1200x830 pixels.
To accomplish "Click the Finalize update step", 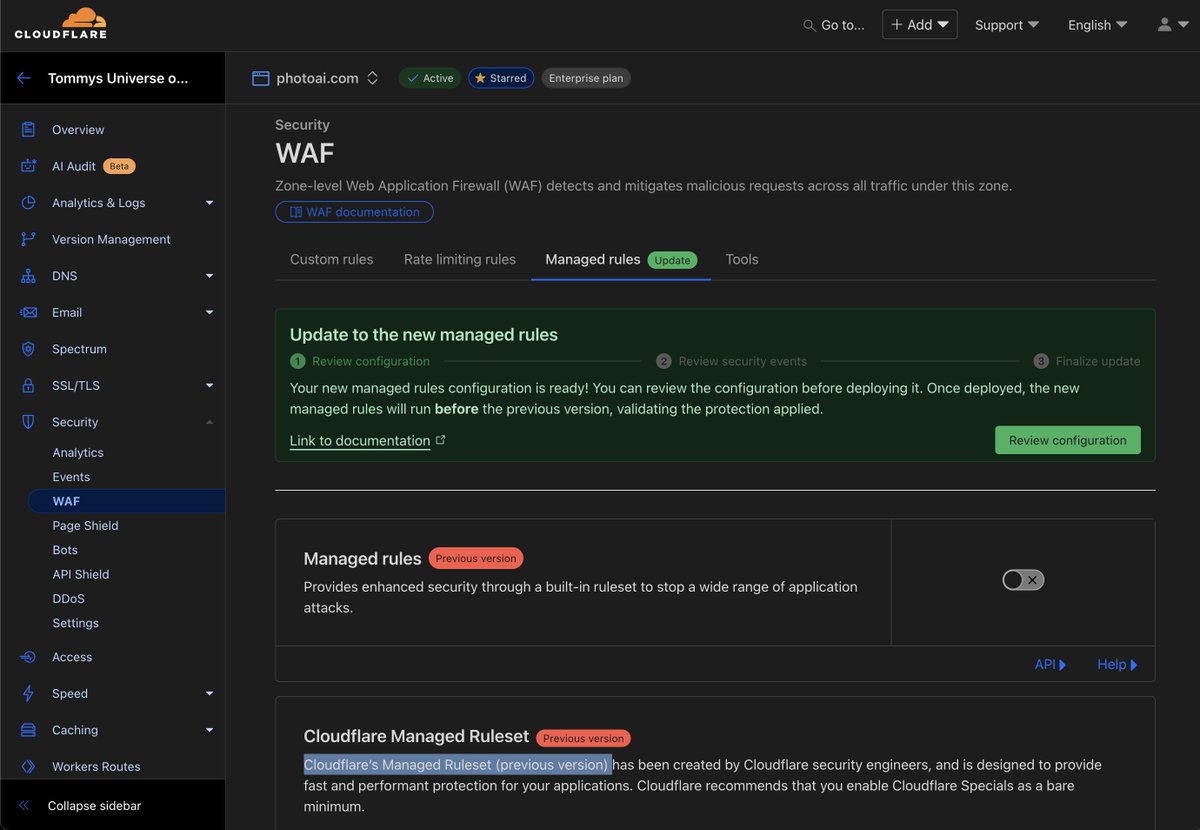I will point(1087,361).
